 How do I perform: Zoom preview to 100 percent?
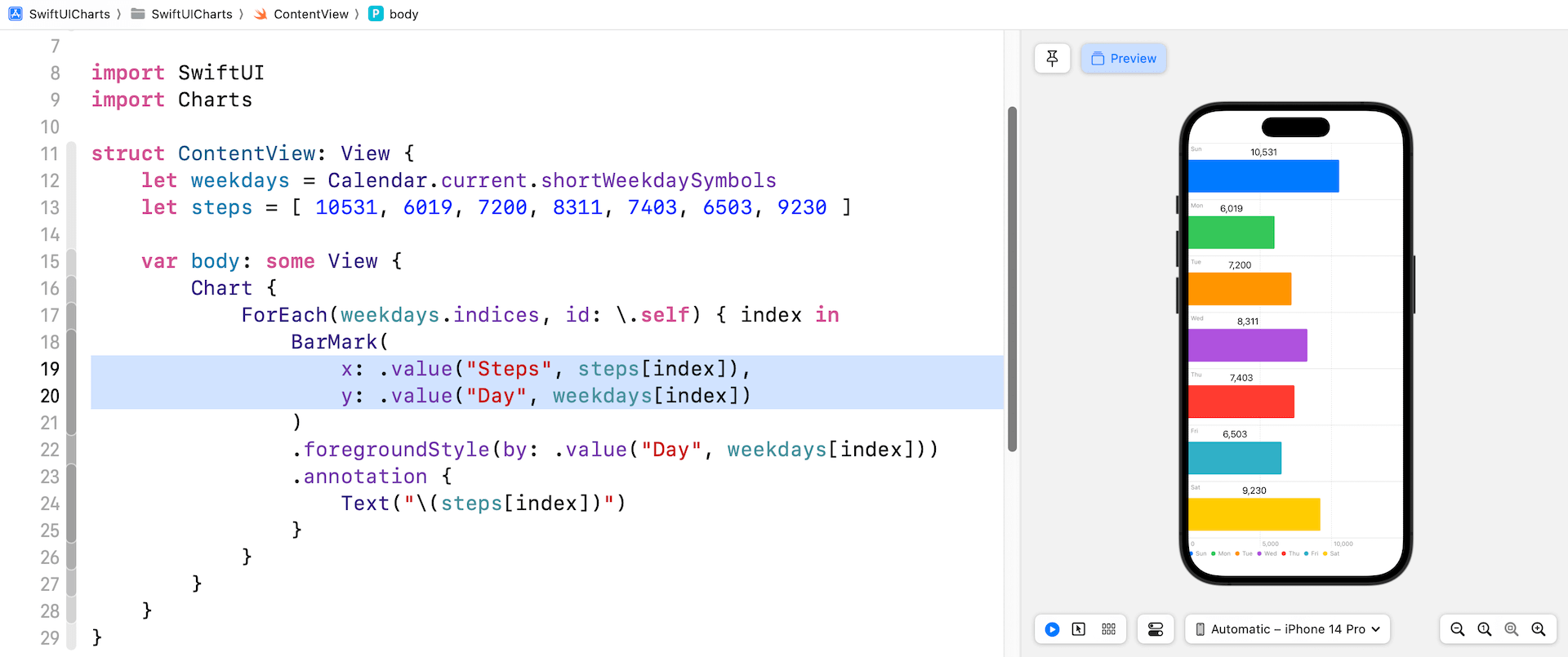[x=1485, y=629]
